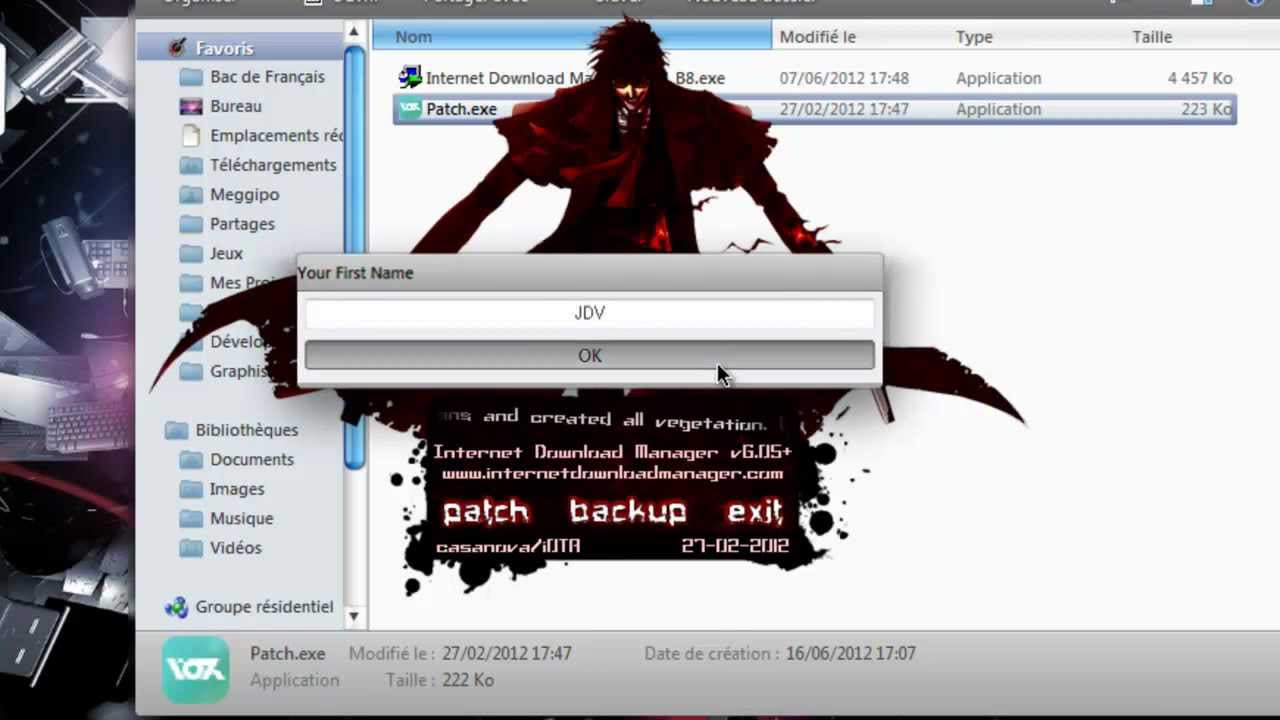Open the Documents library icon
The width and height of the screenshot is (1280, 720).
(191, 459)
